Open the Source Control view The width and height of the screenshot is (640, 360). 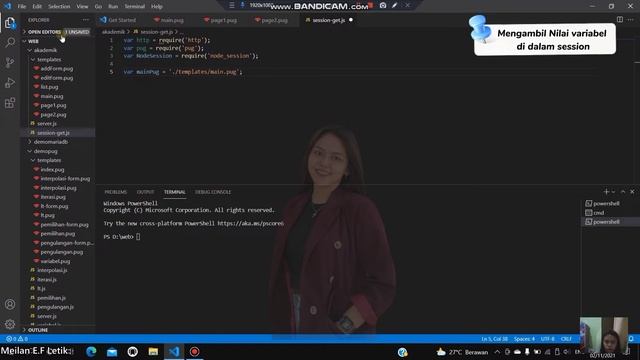[x=10, y=62]
